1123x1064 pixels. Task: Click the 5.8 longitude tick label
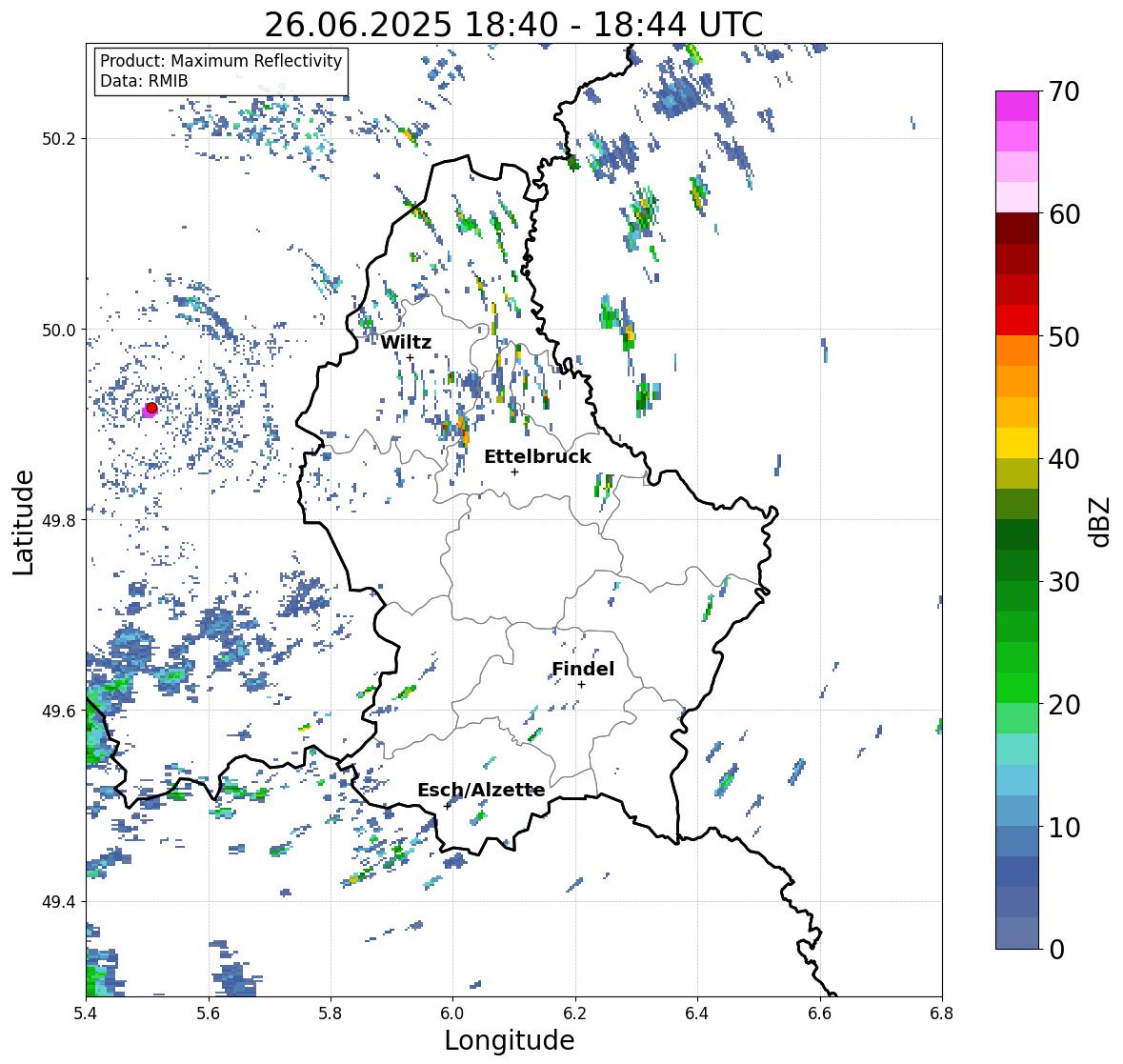click(331, 1014)
